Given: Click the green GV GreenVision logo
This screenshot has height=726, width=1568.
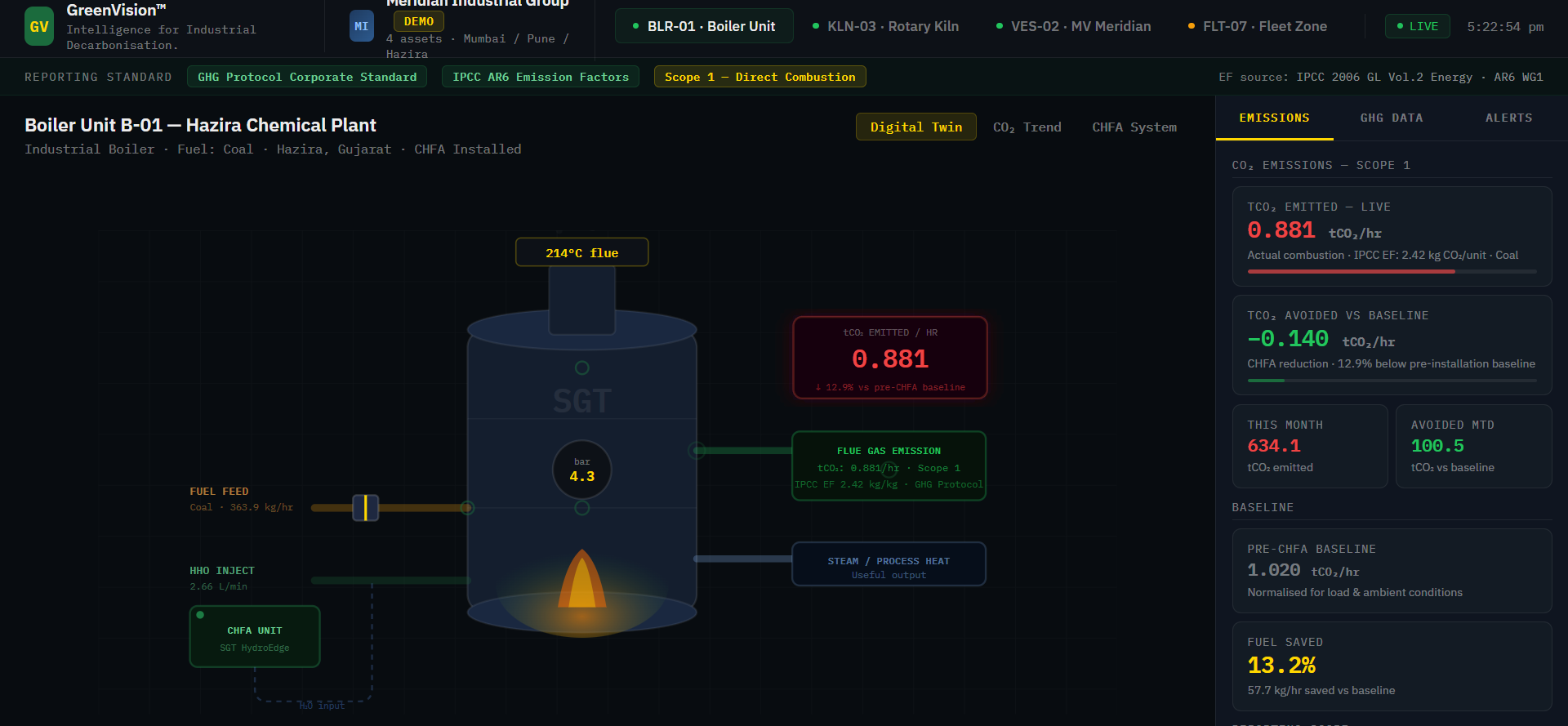Looking at the screenshot, I should click(x=39, y=26).
